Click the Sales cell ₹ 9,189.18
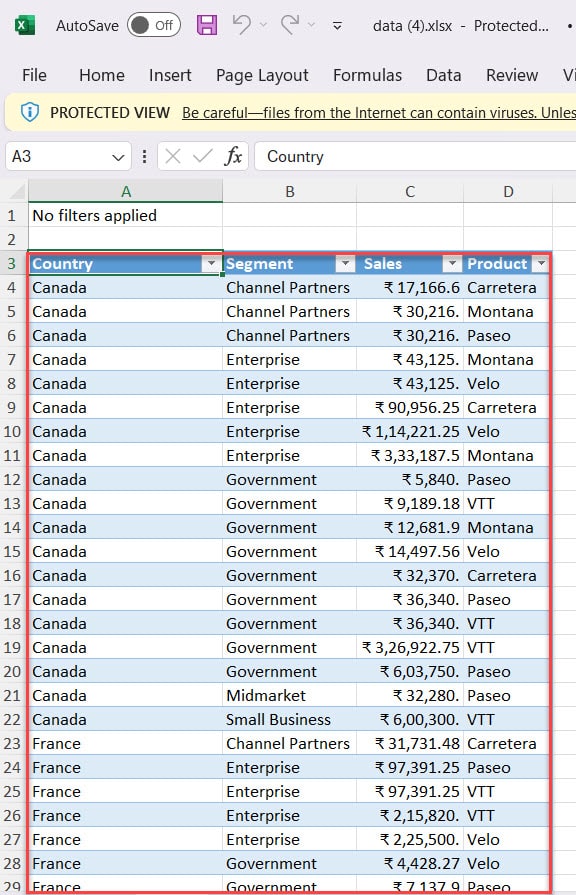 click(x=410, y=503)
